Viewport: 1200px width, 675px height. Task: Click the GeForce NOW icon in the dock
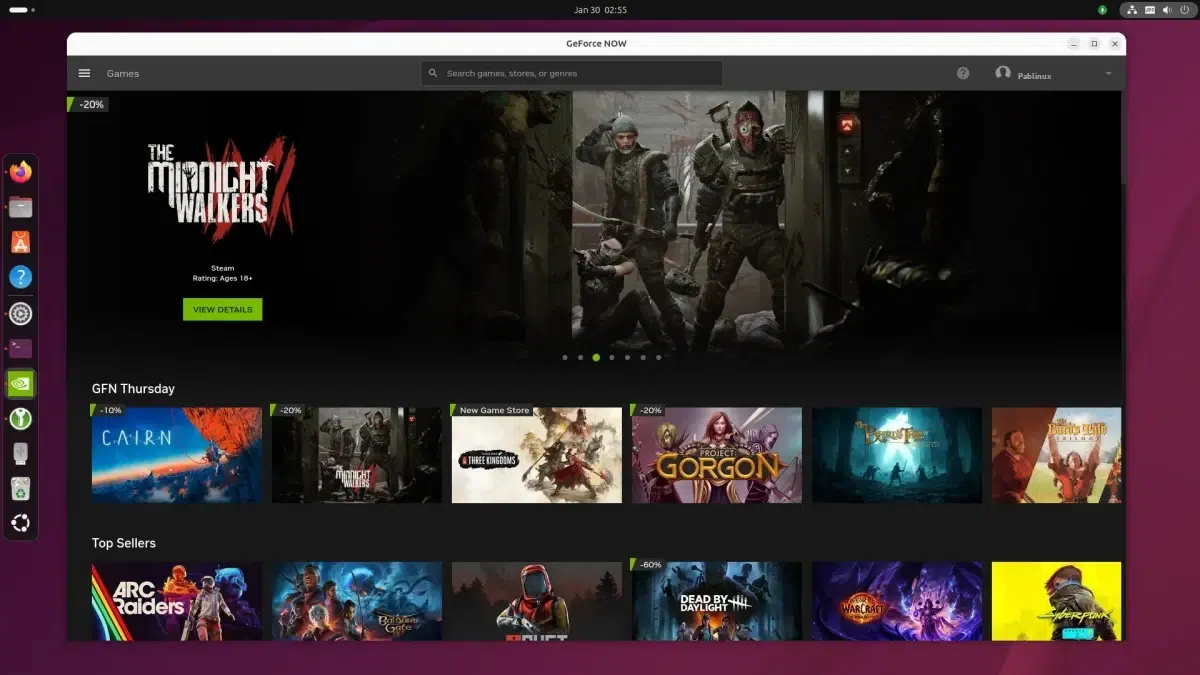tap(20, 383)
